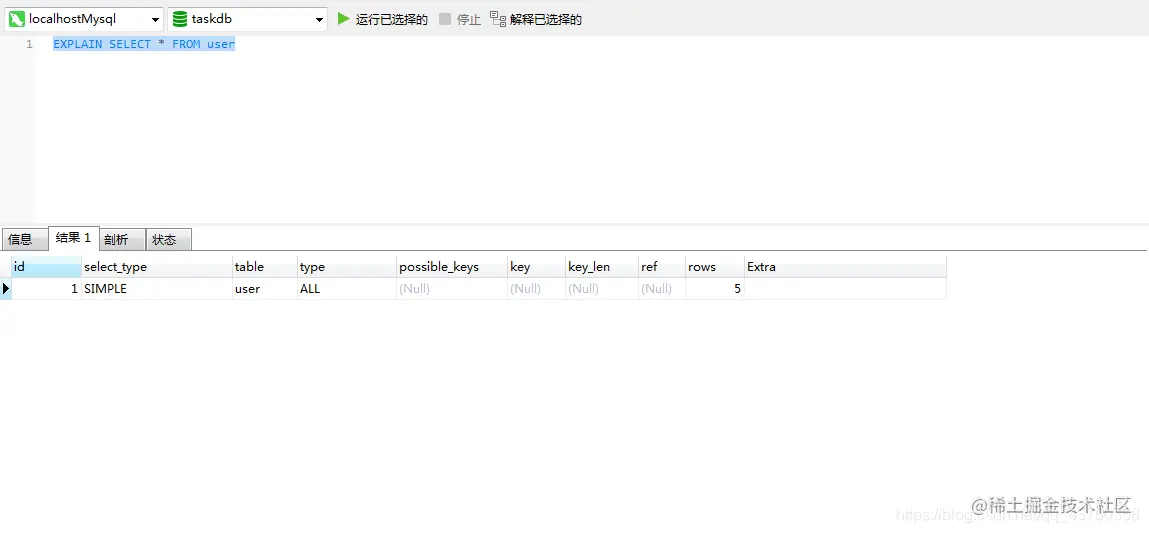
Task: Click the key_len column header
Action: pos(602,267)
